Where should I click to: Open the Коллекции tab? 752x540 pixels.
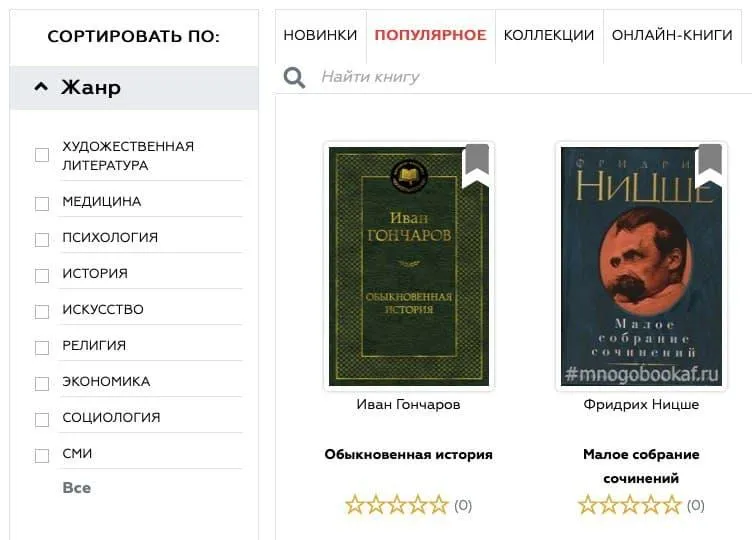(x=549, y=35)
